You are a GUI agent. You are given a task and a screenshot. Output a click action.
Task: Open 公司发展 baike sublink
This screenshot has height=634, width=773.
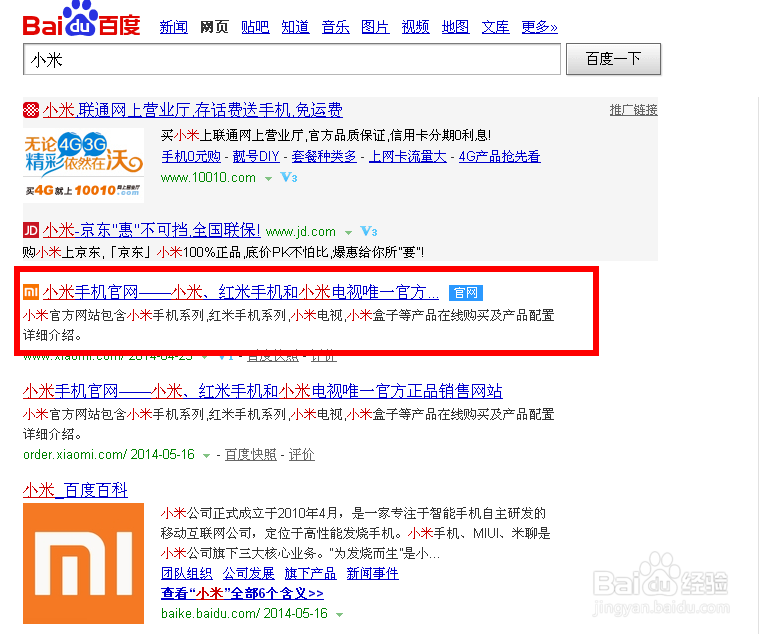(x=248, y=573)
